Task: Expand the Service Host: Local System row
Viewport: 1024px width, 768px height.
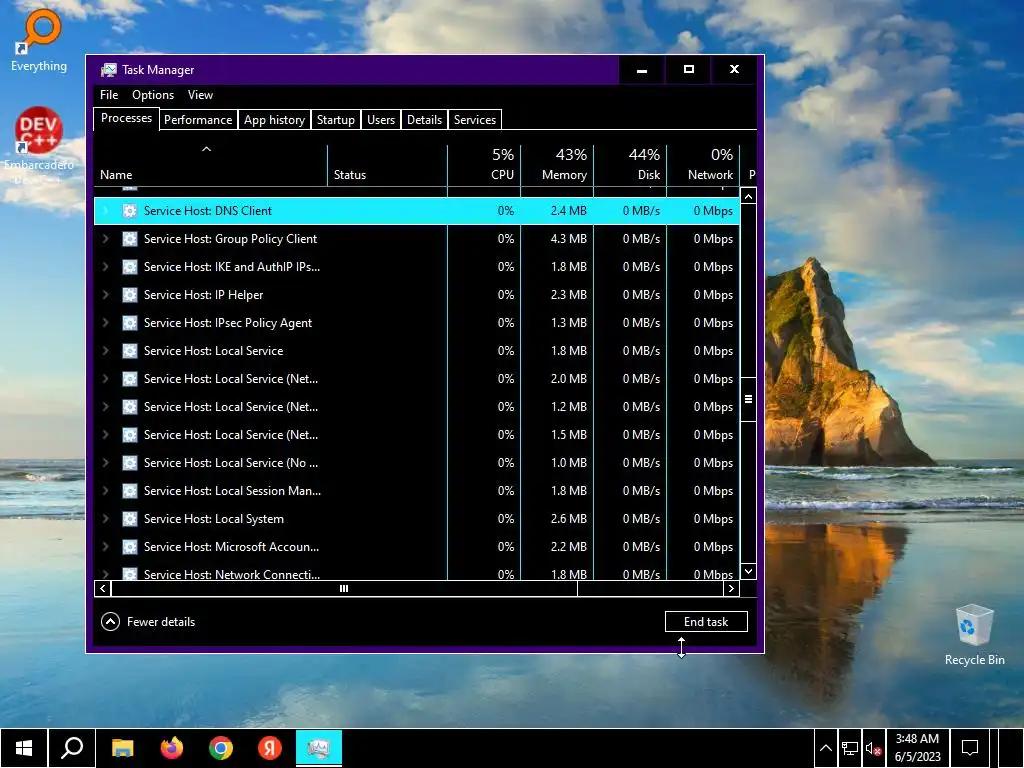Action: (x=105, y=519)
